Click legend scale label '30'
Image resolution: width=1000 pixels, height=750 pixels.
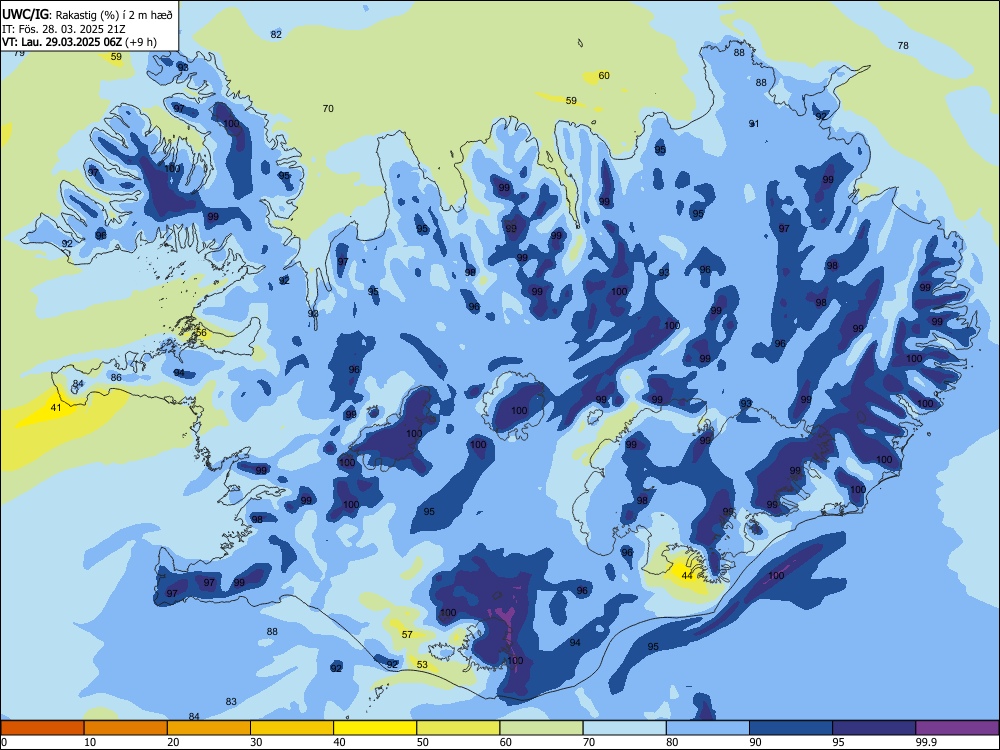(x=256, y=742)
